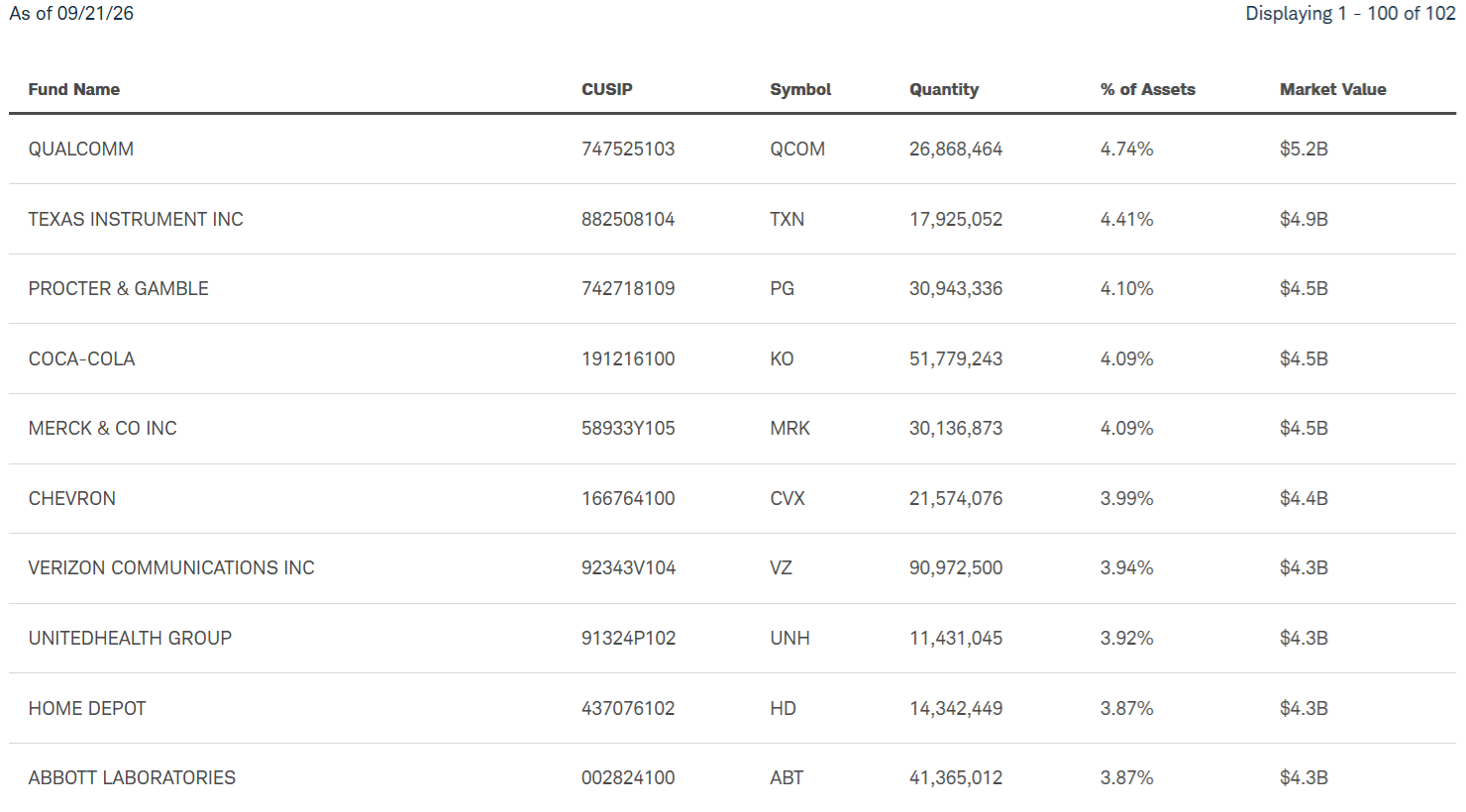Click the VZ symbol

click(x=782, y=567)
